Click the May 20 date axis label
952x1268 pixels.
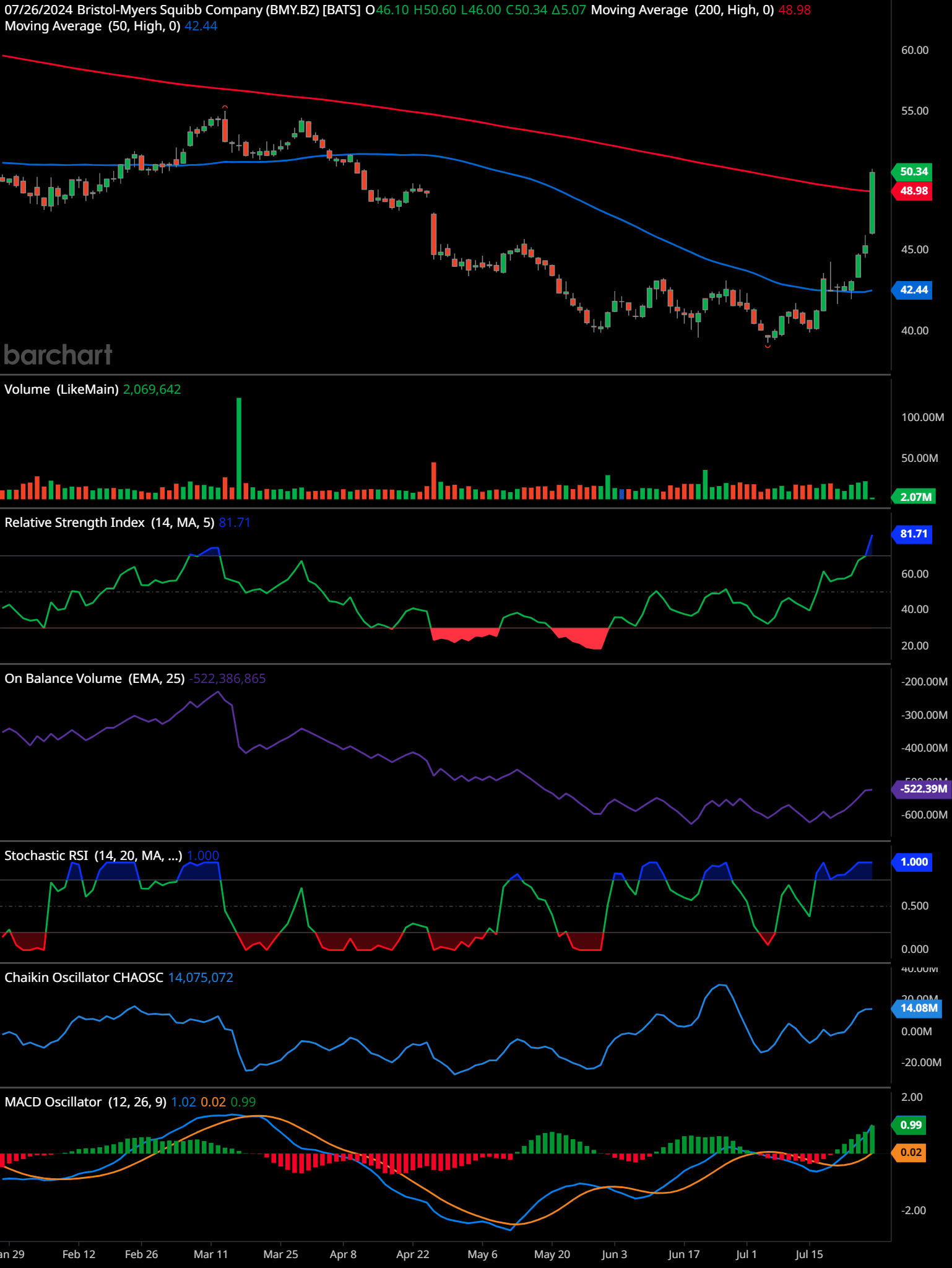552,1254
